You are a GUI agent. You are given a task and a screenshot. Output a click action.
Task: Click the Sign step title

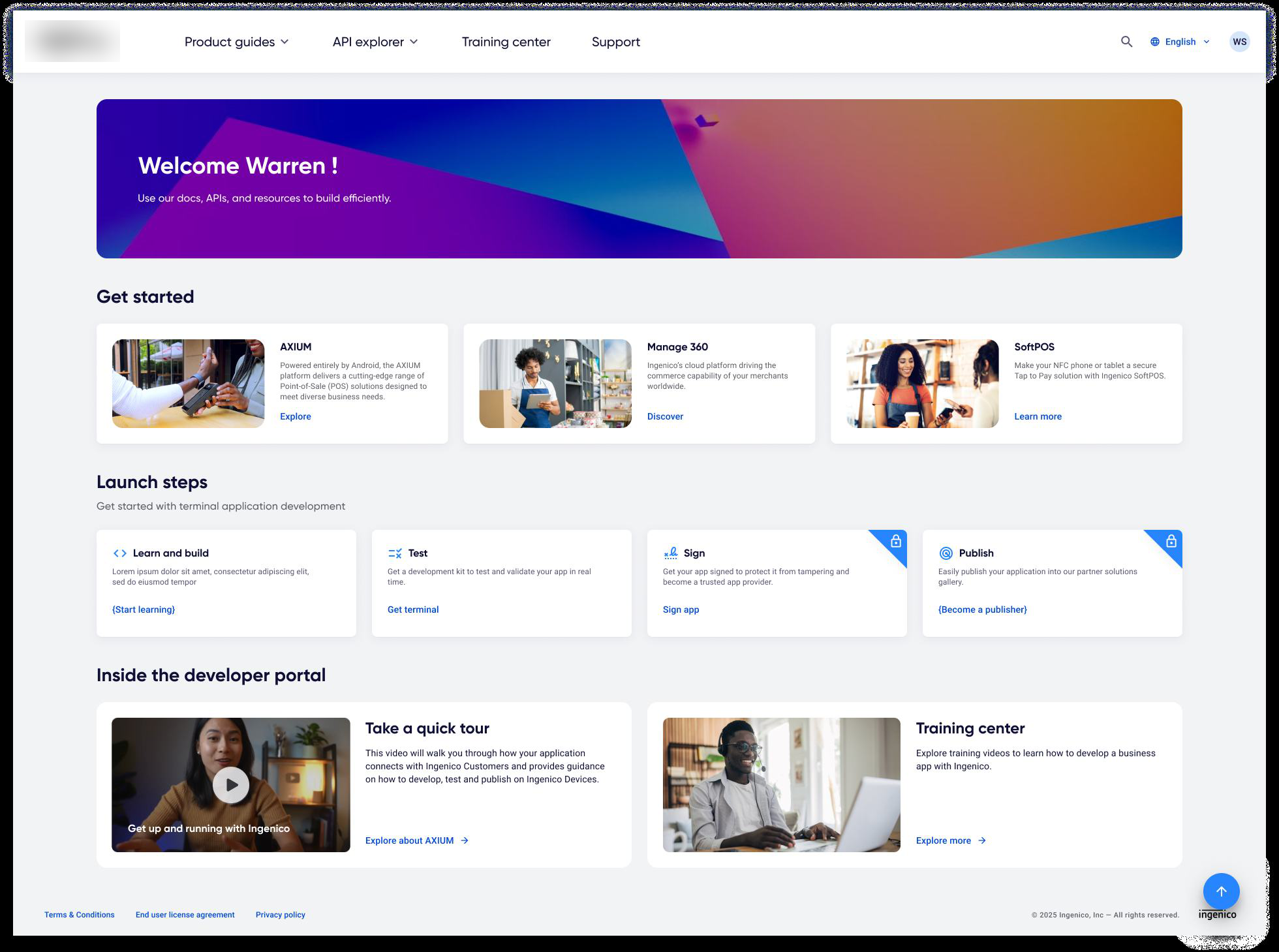pyautogui.click(x=694, y=553)
